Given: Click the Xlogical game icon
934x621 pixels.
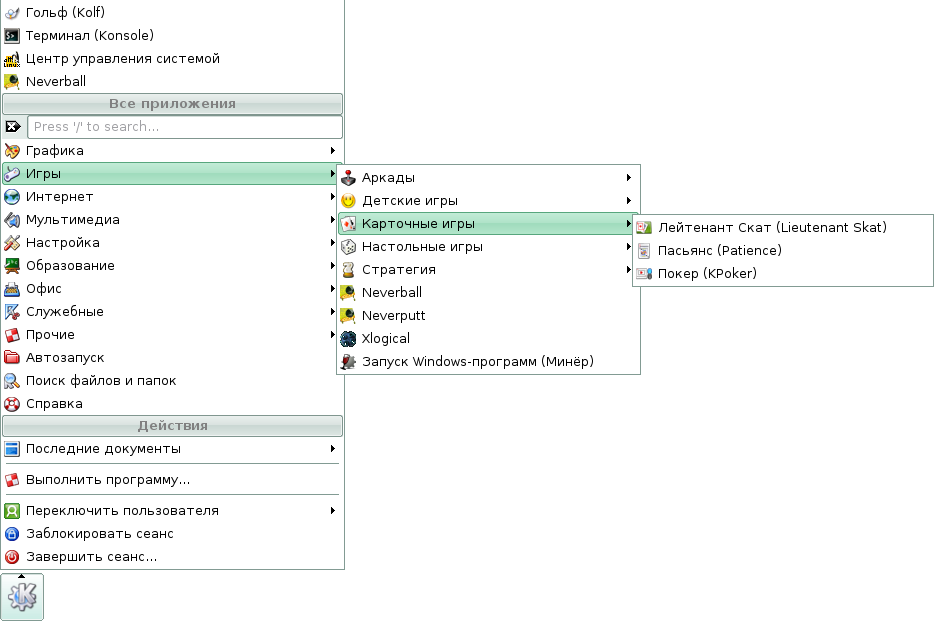Looking at the screenshot, I should click(348, 339).
